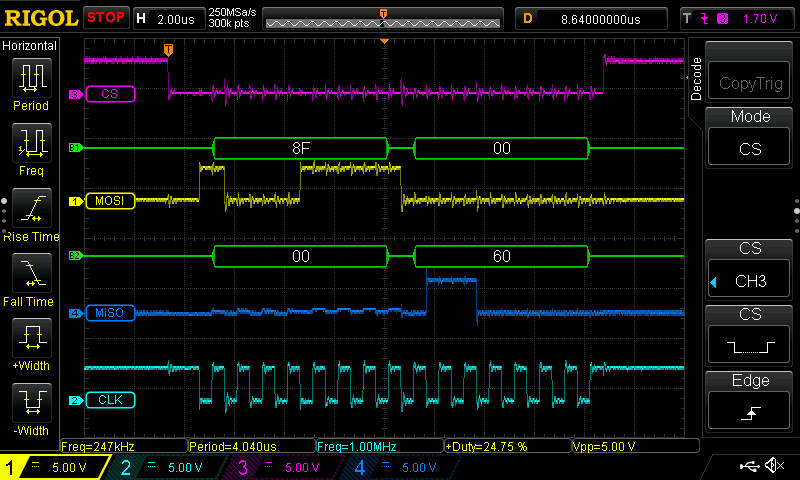Click the waveform memory overview bar
This screenshot has height=480, width=800.
point(383,19)
